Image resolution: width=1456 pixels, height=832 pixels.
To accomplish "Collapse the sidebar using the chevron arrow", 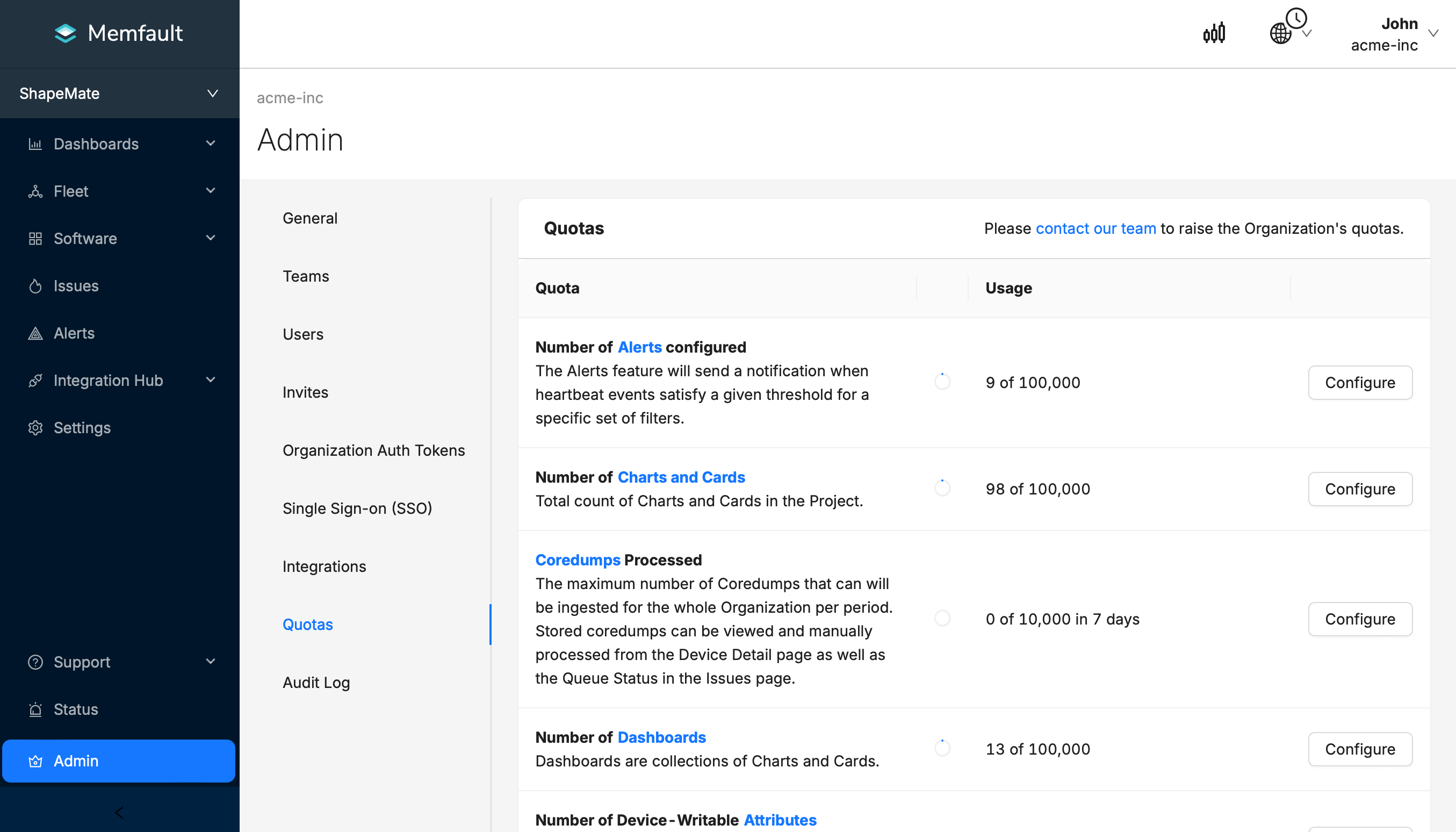I will point(119,812).
